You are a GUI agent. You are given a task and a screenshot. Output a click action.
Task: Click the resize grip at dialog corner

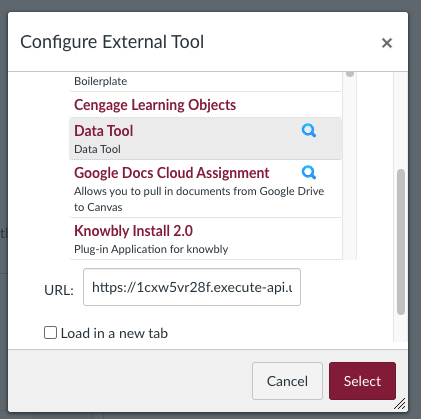pos(400,404)
